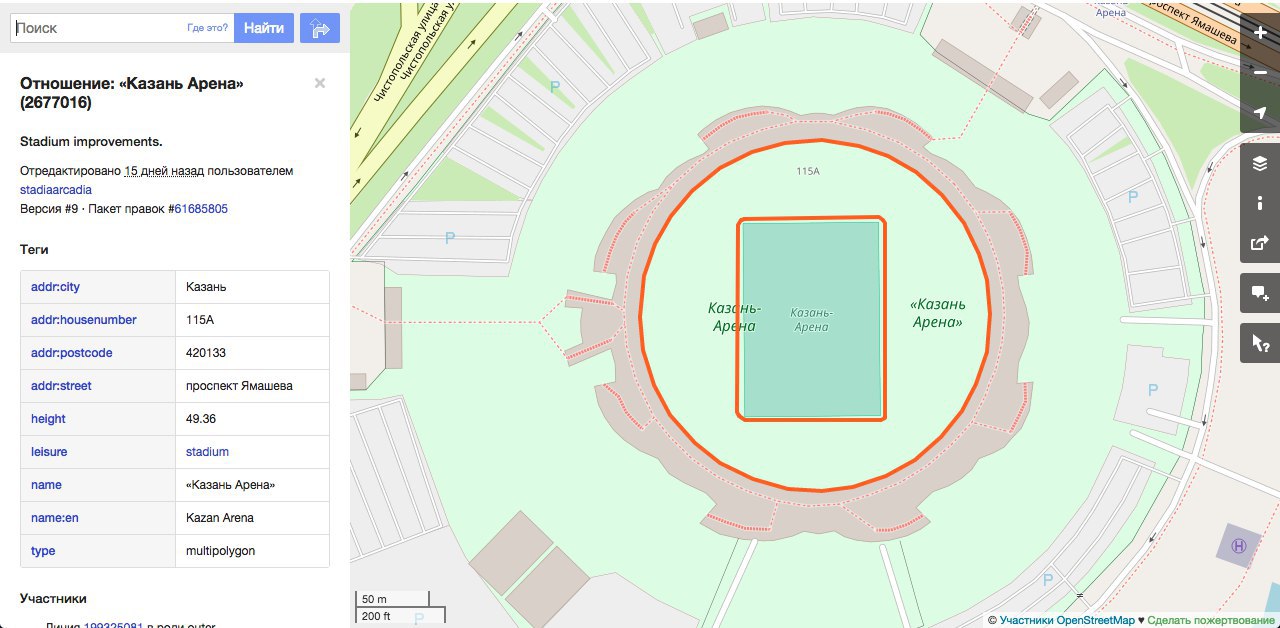Click the 115A label on the map
Viewport: 1280px width, 628px height.
click(808, 172)
